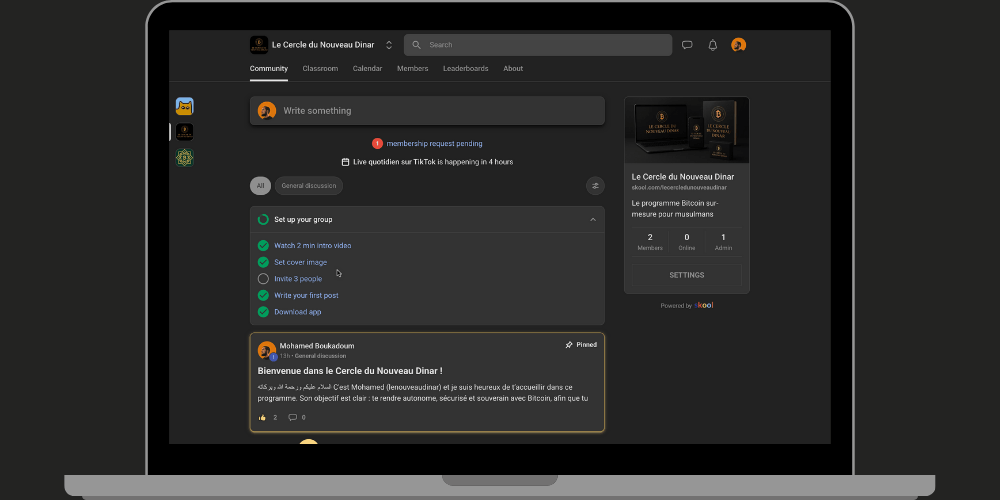Open the skool.com group URL link
This screenshot has width=1000, height=500.
679,188
